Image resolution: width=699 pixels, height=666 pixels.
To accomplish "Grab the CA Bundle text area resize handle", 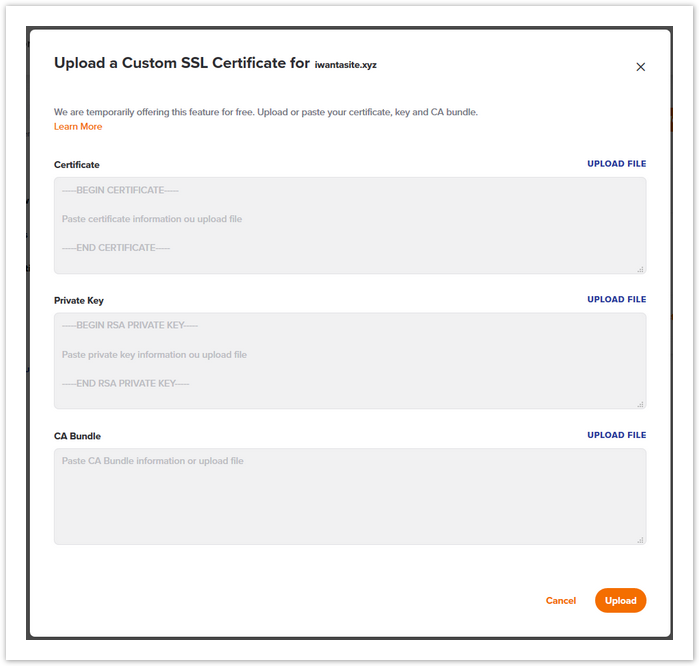I will click(640, 540).
